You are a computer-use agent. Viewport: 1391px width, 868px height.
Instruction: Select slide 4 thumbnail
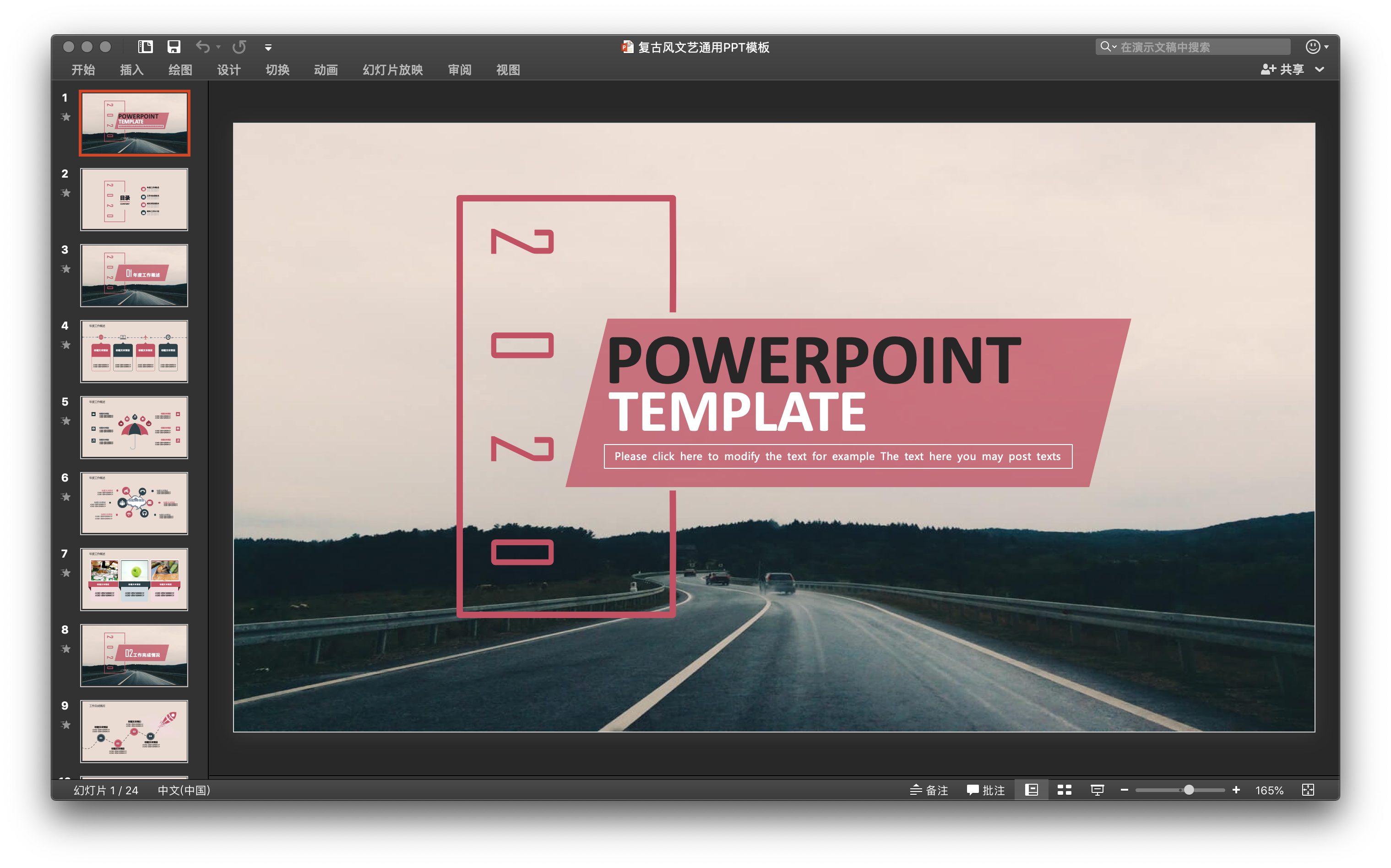134,351
